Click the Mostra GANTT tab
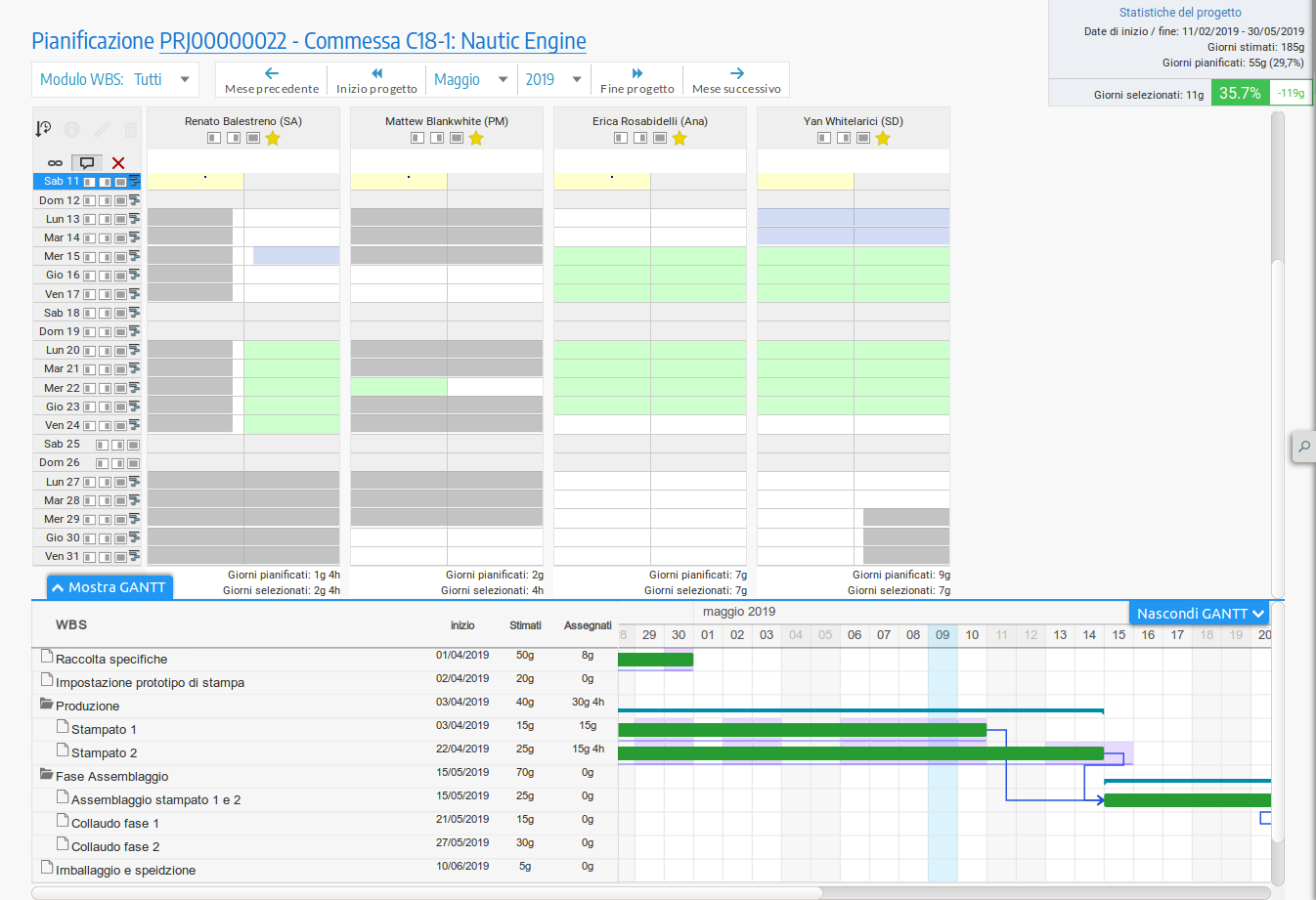The image size is (1316, 900). (109, 587)
